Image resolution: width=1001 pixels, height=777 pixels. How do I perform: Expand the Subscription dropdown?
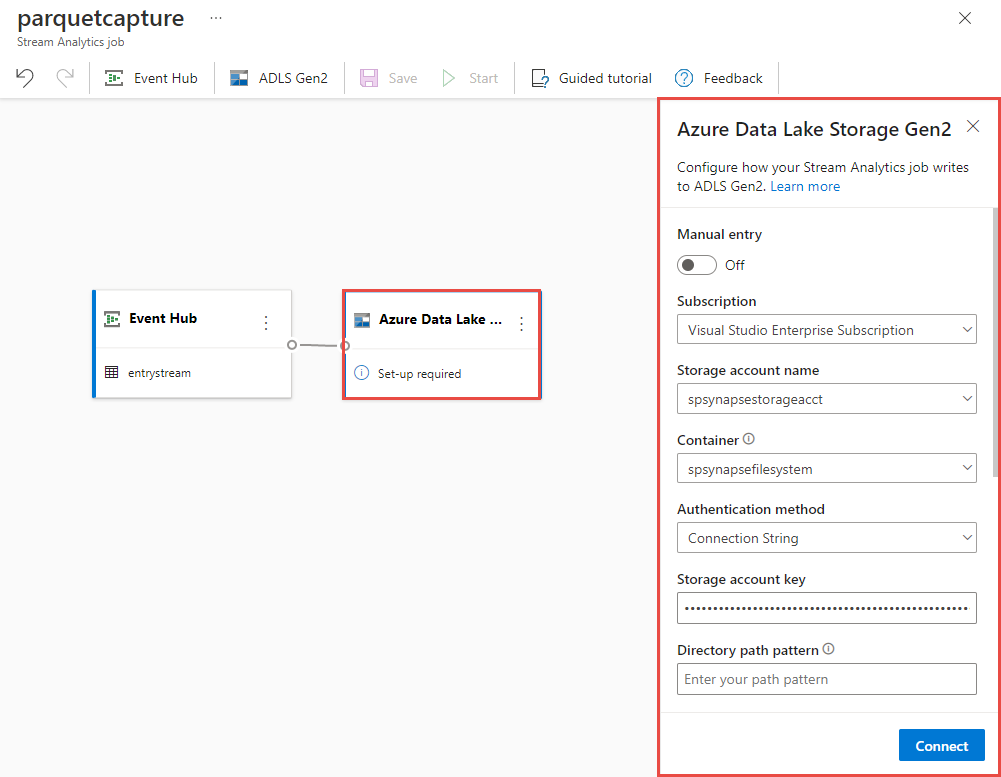point(827,329)
